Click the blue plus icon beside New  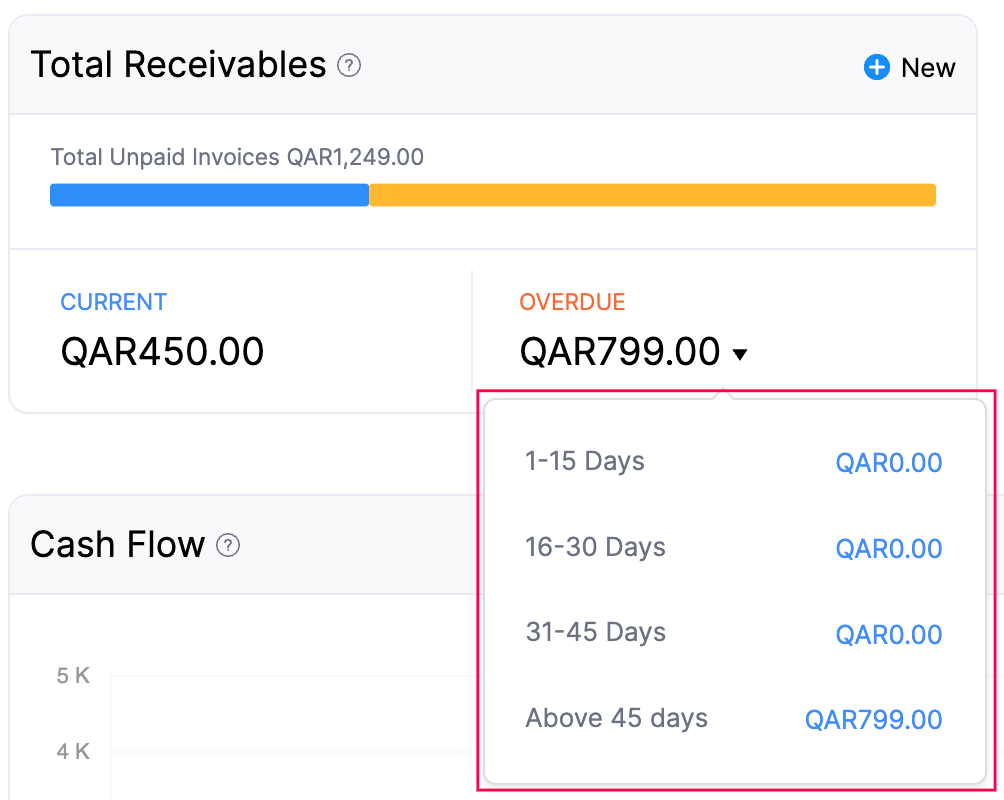pyautogui.click(x=876, y=67)
